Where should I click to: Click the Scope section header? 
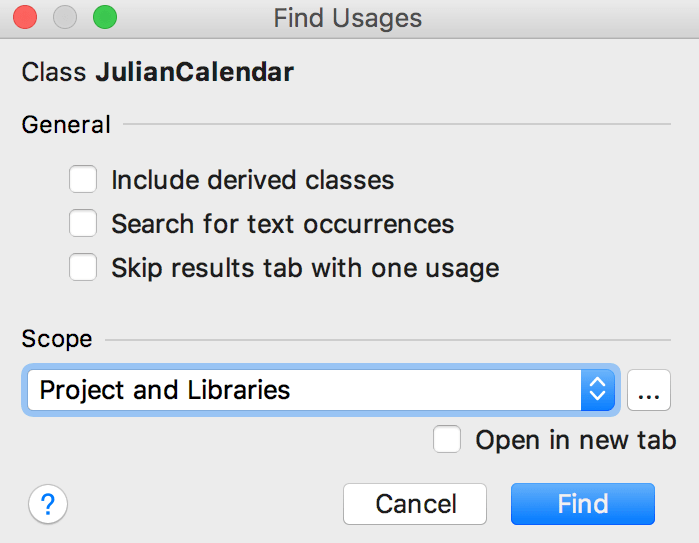coord(57,339)
